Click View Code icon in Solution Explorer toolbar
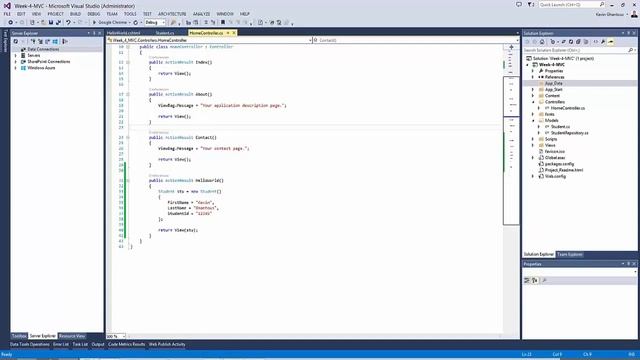This screenshot has width=640, height=360. (596, 42)
